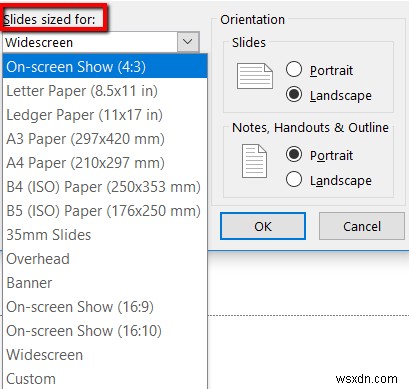
Task: Choose Letter Paper (8.5x11 in)
Action: [x=105, y=91]
